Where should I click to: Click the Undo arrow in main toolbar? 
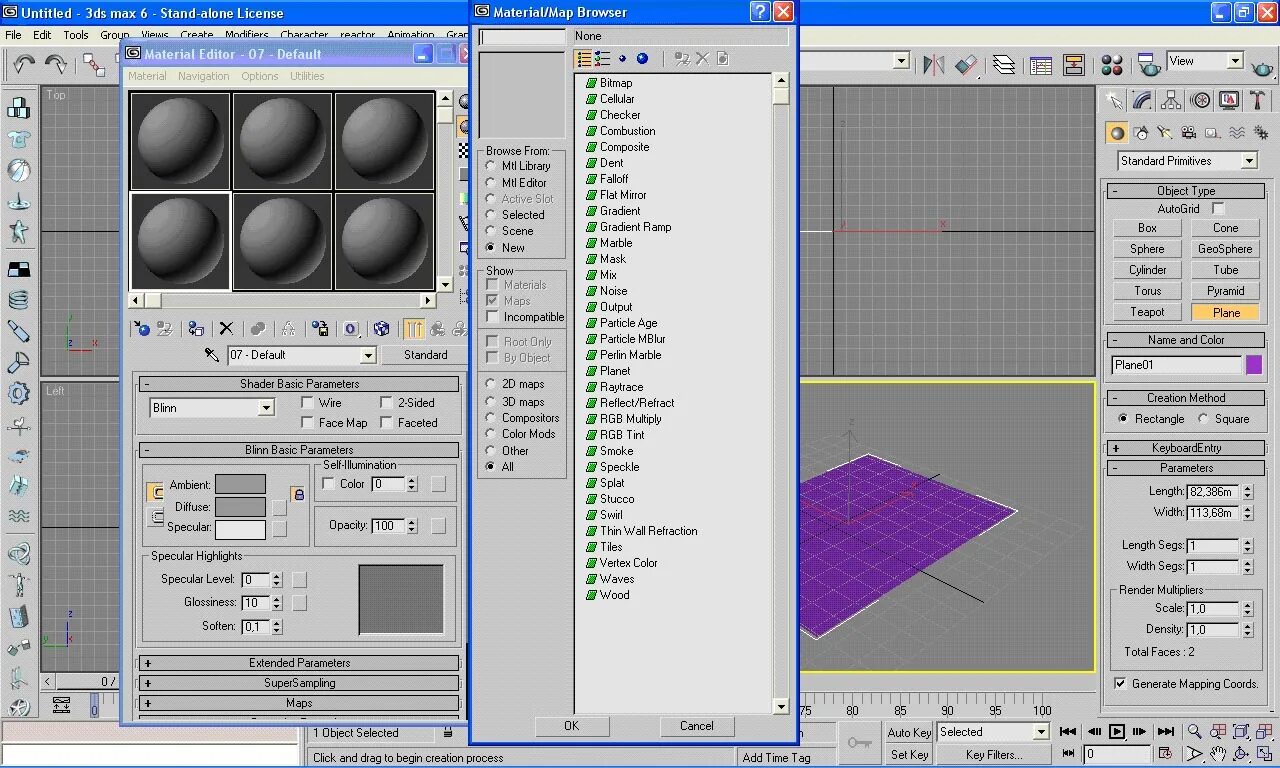[x=24, y=64]
